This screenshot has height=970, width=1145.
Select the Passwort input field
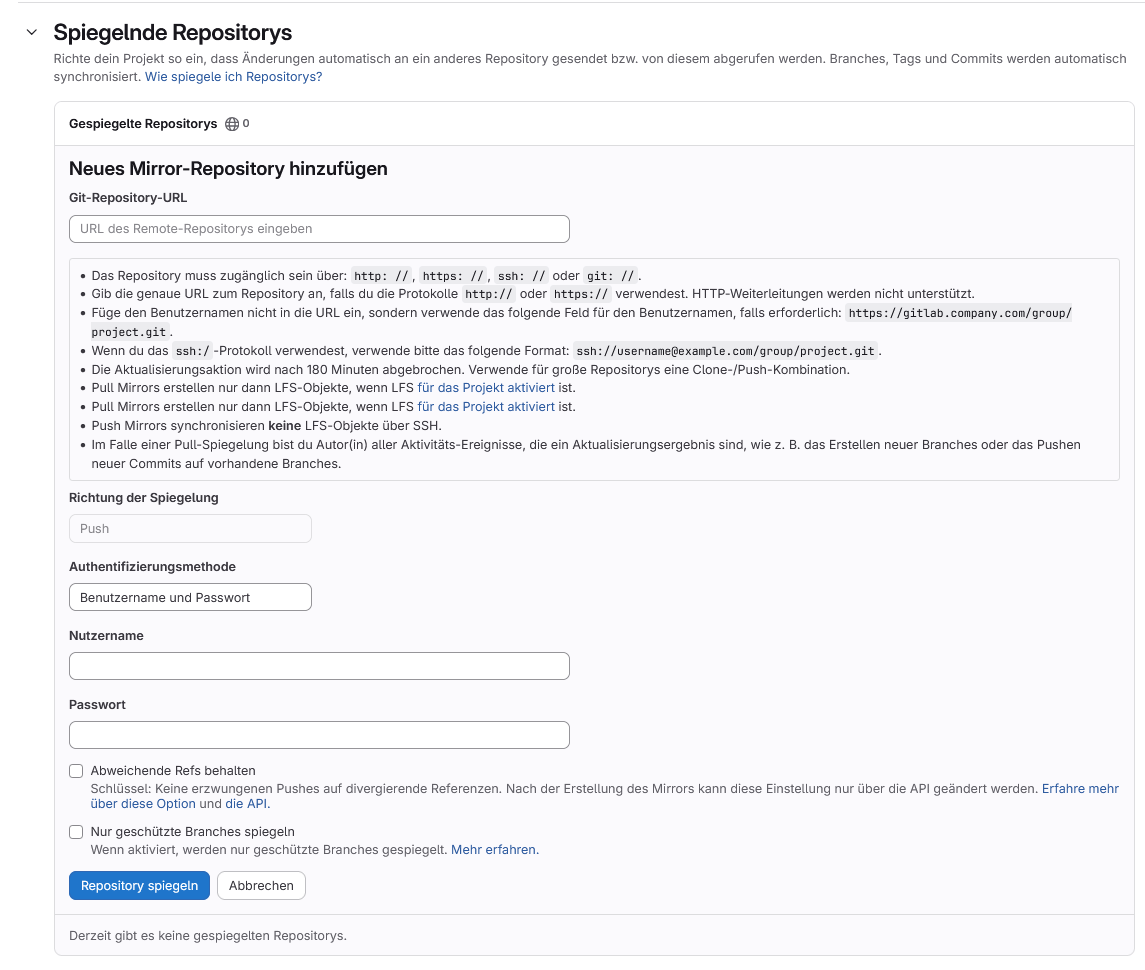coord(319,735)
